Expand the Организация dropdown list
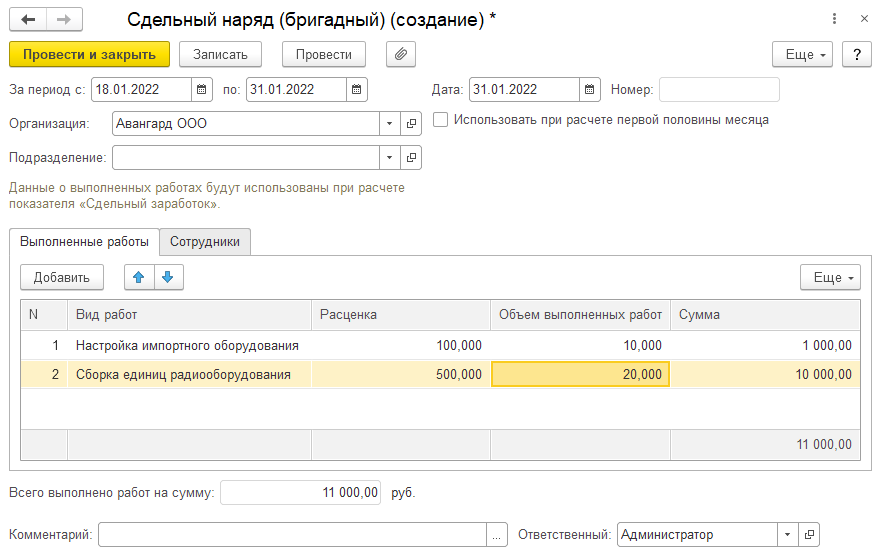Image resolution: width=889 pixels, height=550 pixels. click(389, 124)
